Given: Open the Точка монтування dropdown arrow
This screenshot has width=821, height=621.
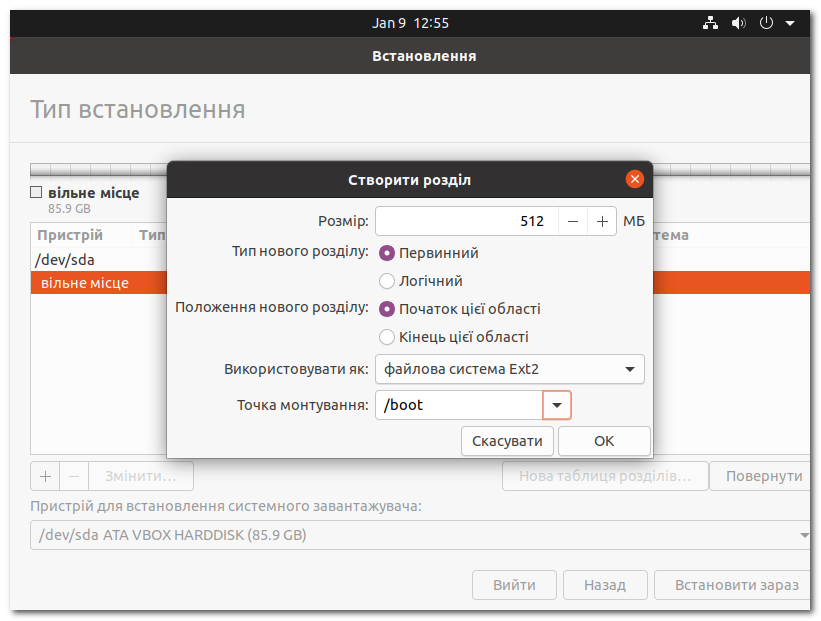Looking at the screenshot, I should click(557, 405).
